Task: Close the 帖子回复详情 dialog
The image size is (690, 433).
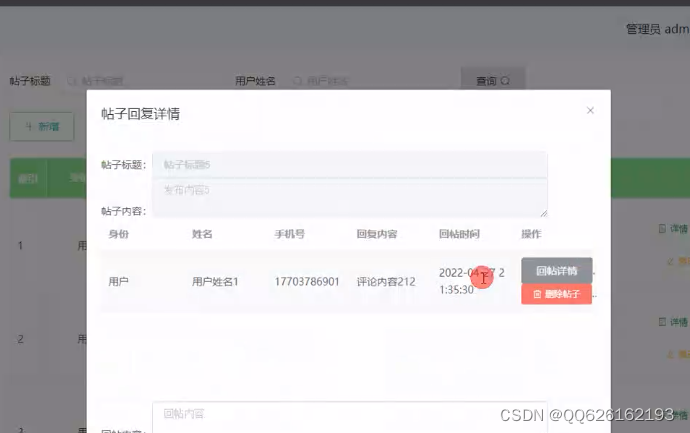Action: [x=590, y=110]
